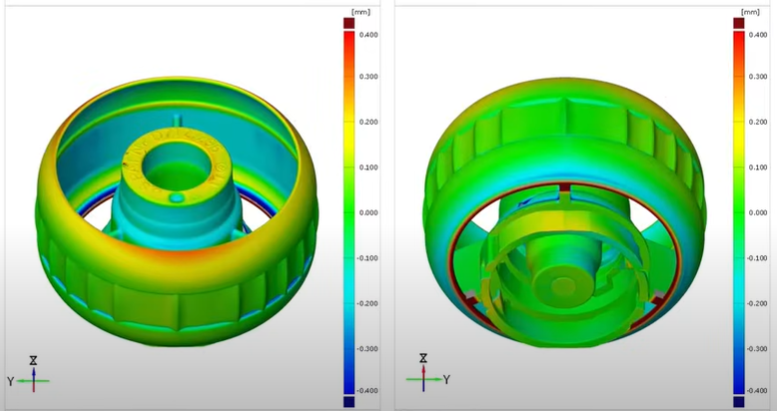The image size is (777, 411).
Task: Select the Z axis label on left triad
Action: point(33,359)
